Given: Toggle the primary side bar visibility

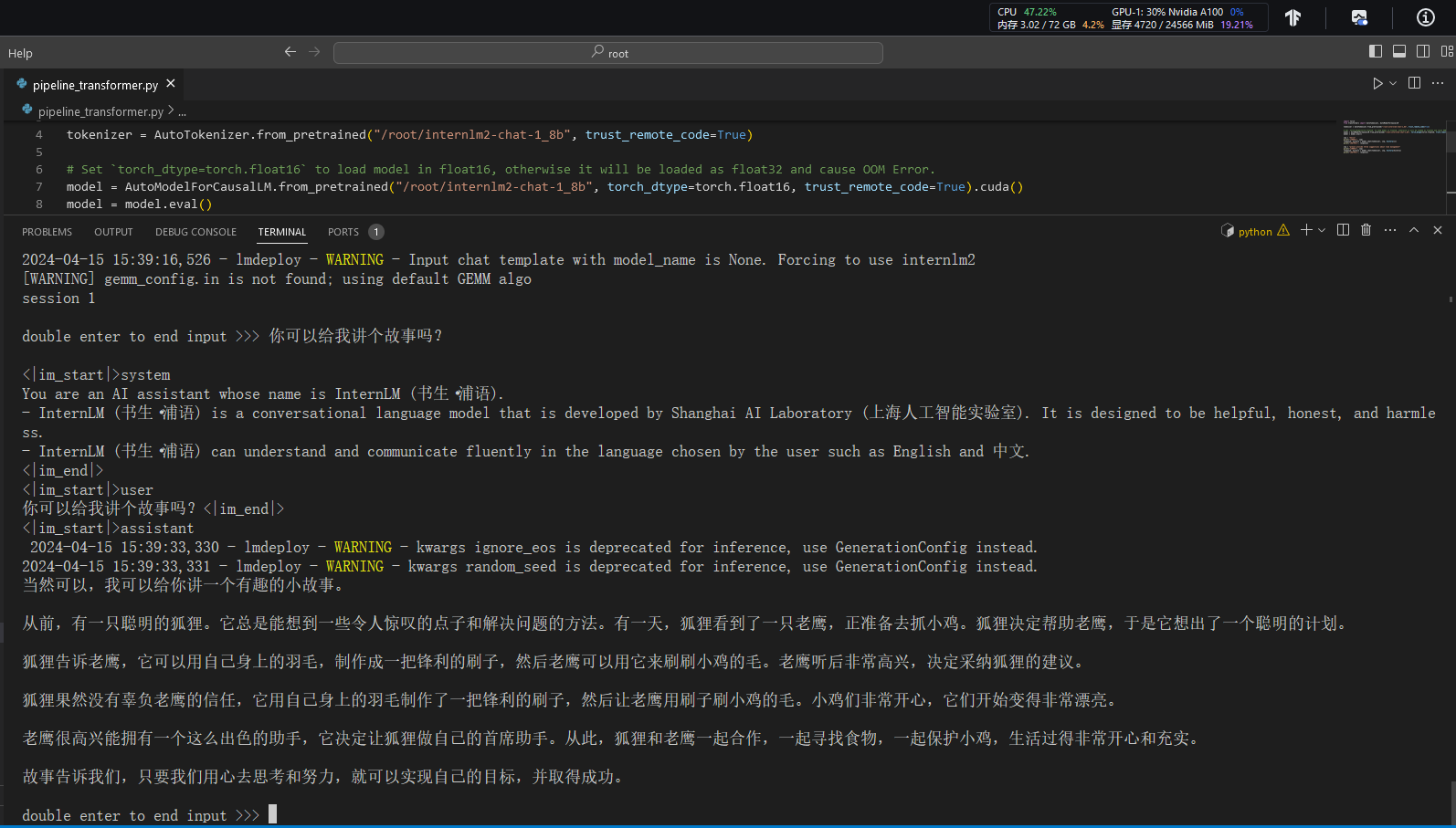Looking at the screenshot, I should click(1376, 52).
